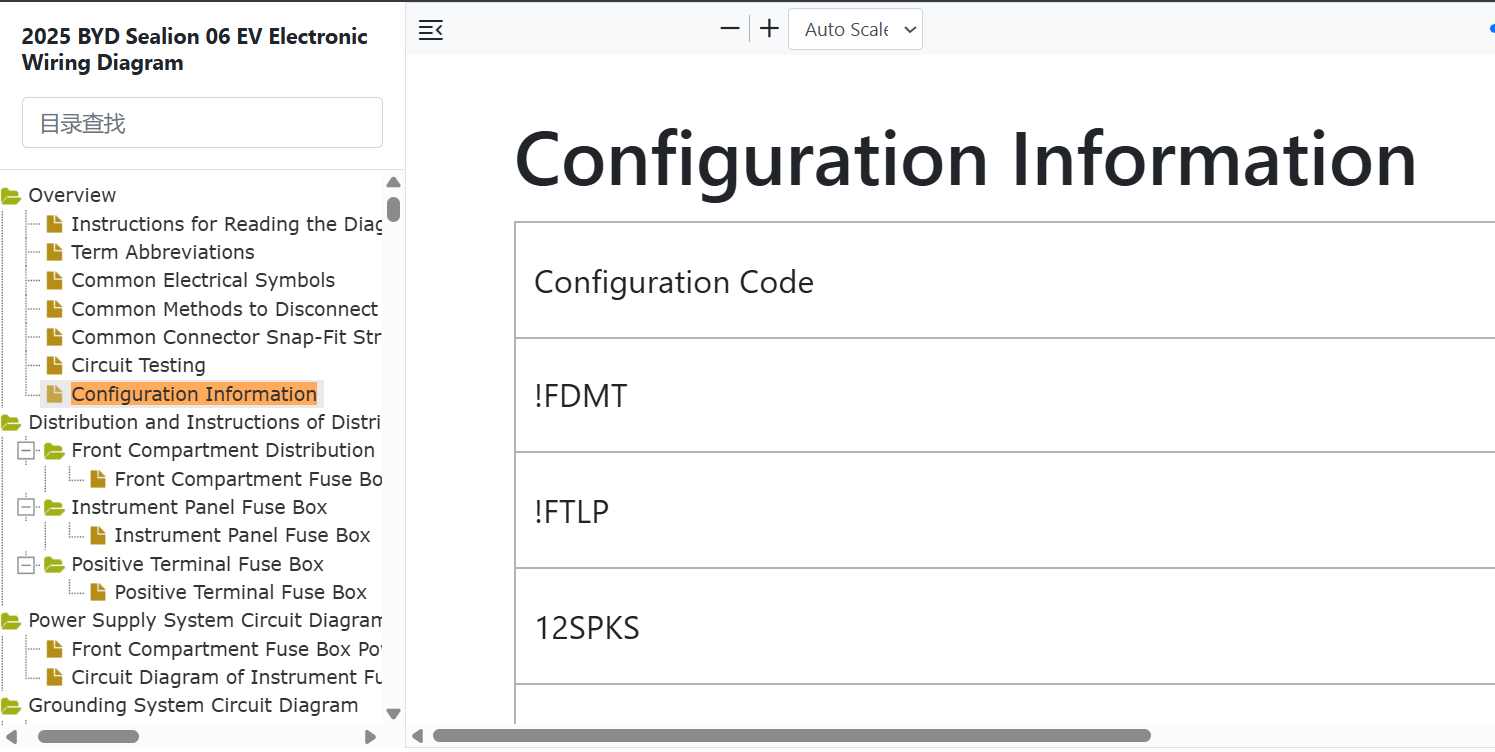Screen dimensions: 1495x752
Task: Open Common Electrical Symbols page
Action: coord(203,281)
